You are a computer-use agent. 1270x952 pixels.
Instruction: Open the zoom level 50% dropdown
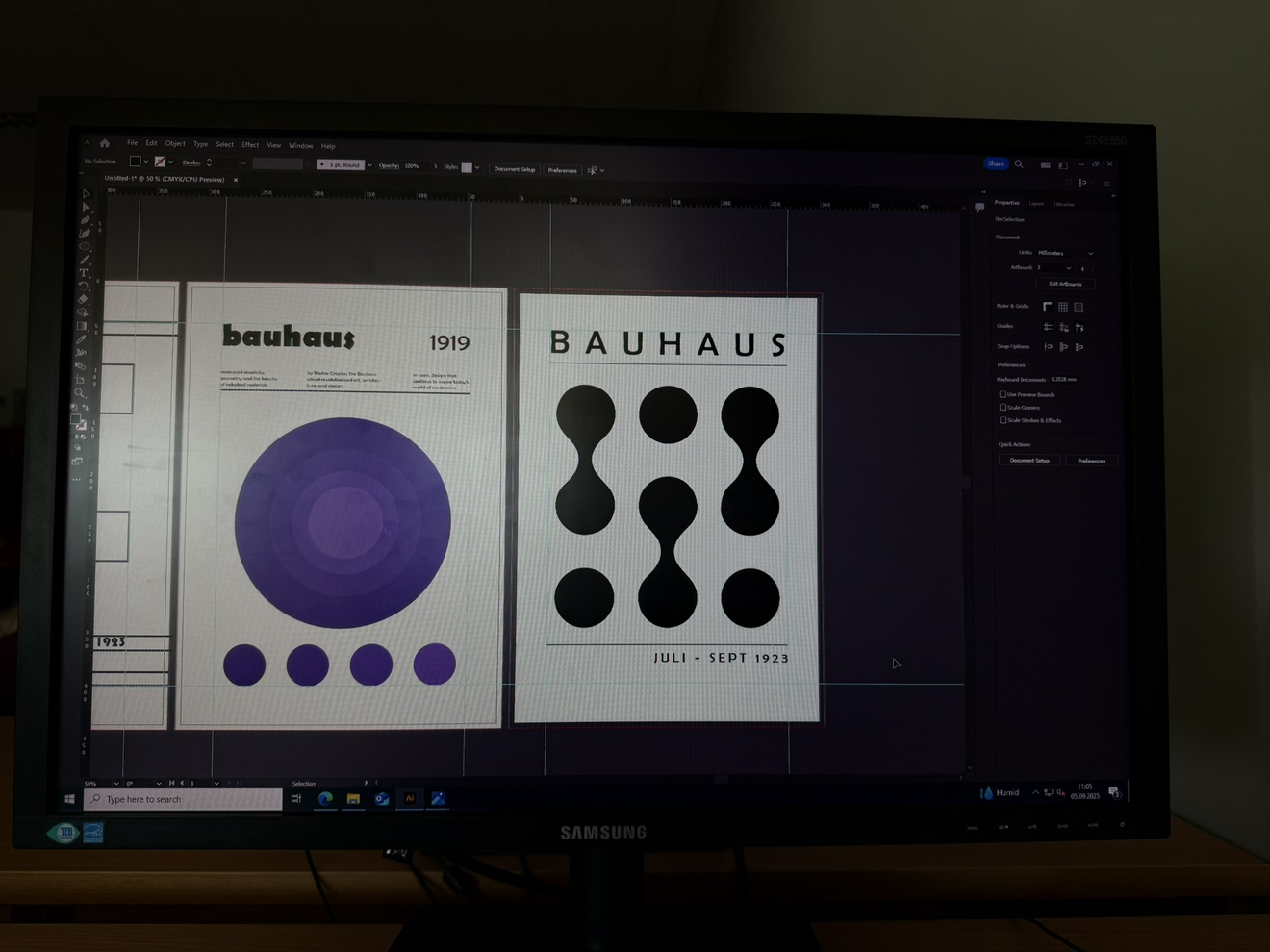click(x=116, y=784)
